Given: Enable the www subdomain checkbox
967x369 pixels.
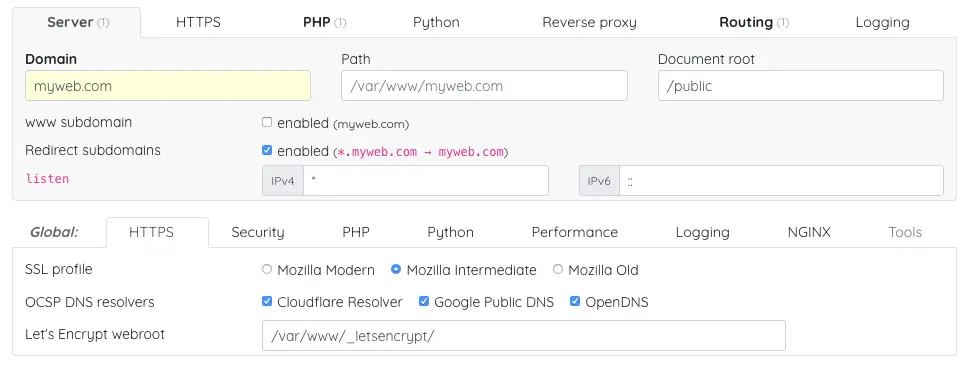Looking at the screenshot, I should click(x=267, y=122).
